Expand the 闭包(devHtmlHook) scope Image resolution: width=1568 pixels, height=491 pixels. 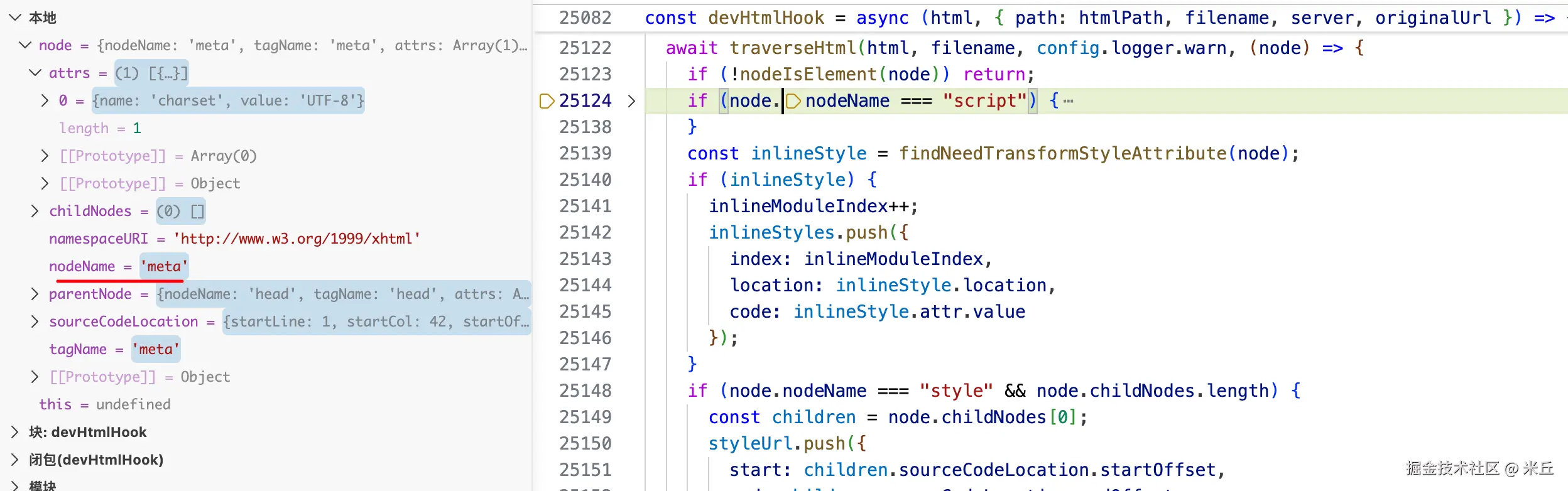[15, 460]
